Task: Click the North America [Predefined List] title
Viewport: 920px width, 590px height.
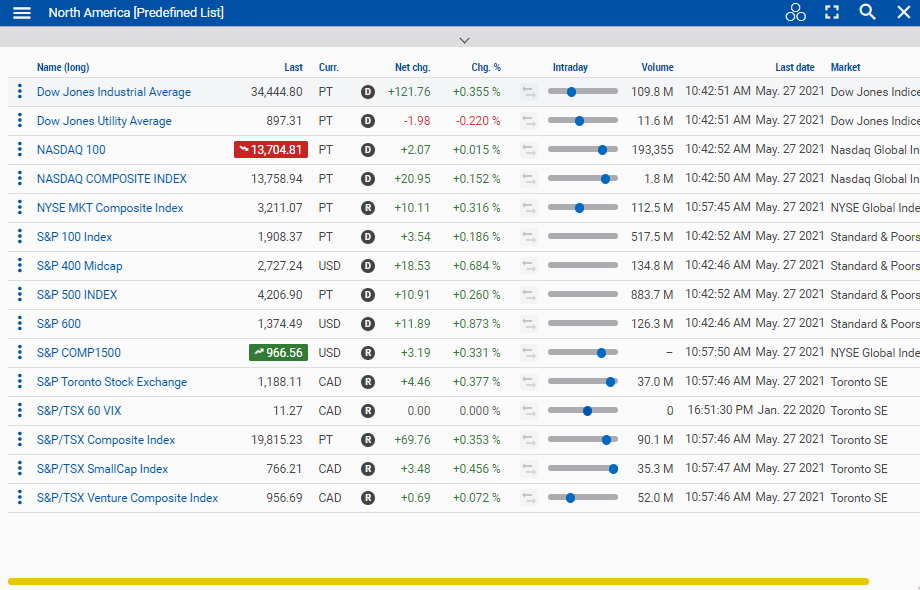Action: coord(136,12)
